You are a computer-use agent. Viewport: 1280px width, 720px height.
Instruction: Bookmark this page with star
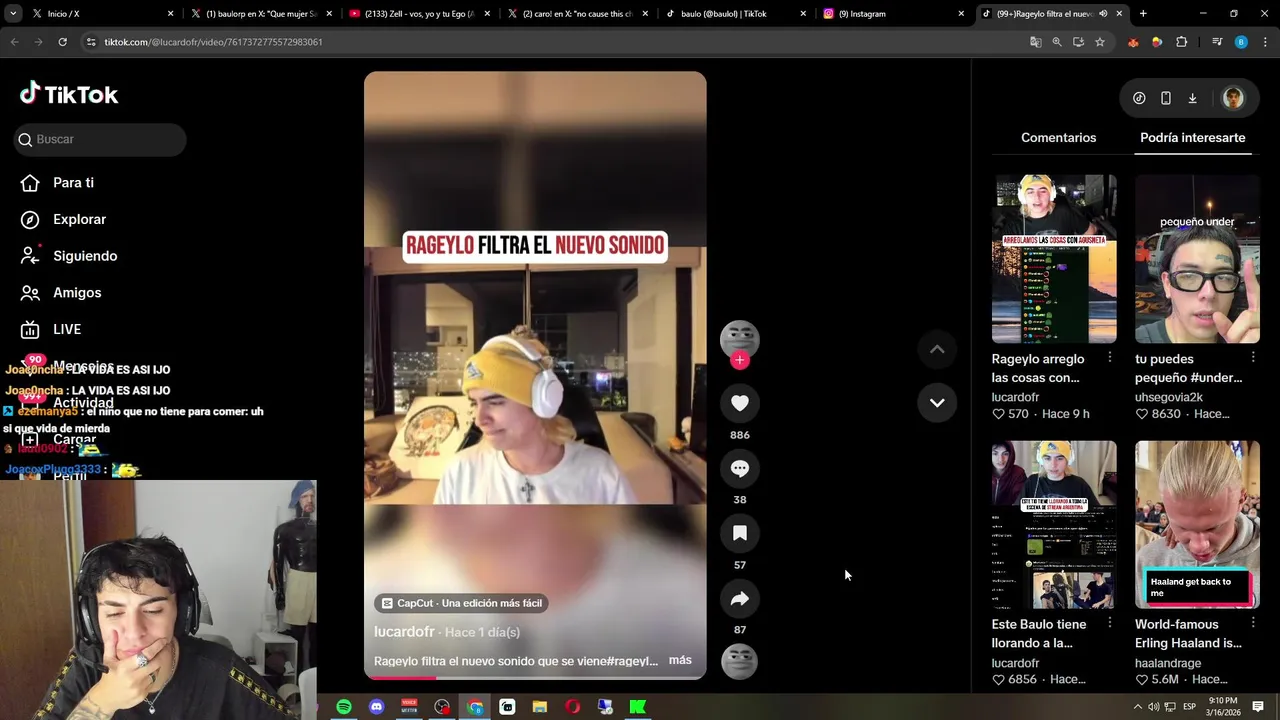tap(1100, 42)
